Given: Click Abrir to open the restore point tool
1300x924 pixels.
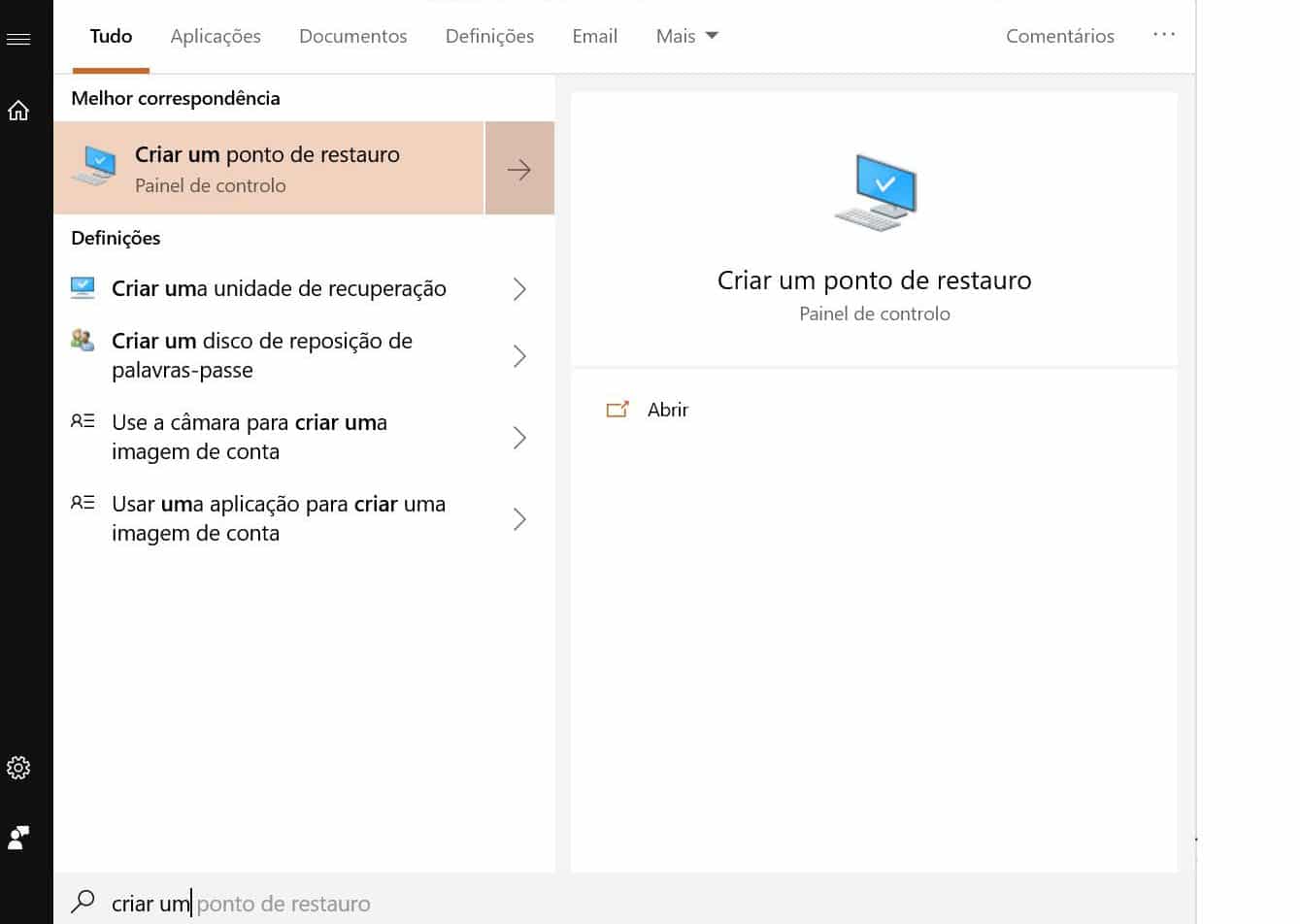Looking at the screenshot, I should 668,410.
